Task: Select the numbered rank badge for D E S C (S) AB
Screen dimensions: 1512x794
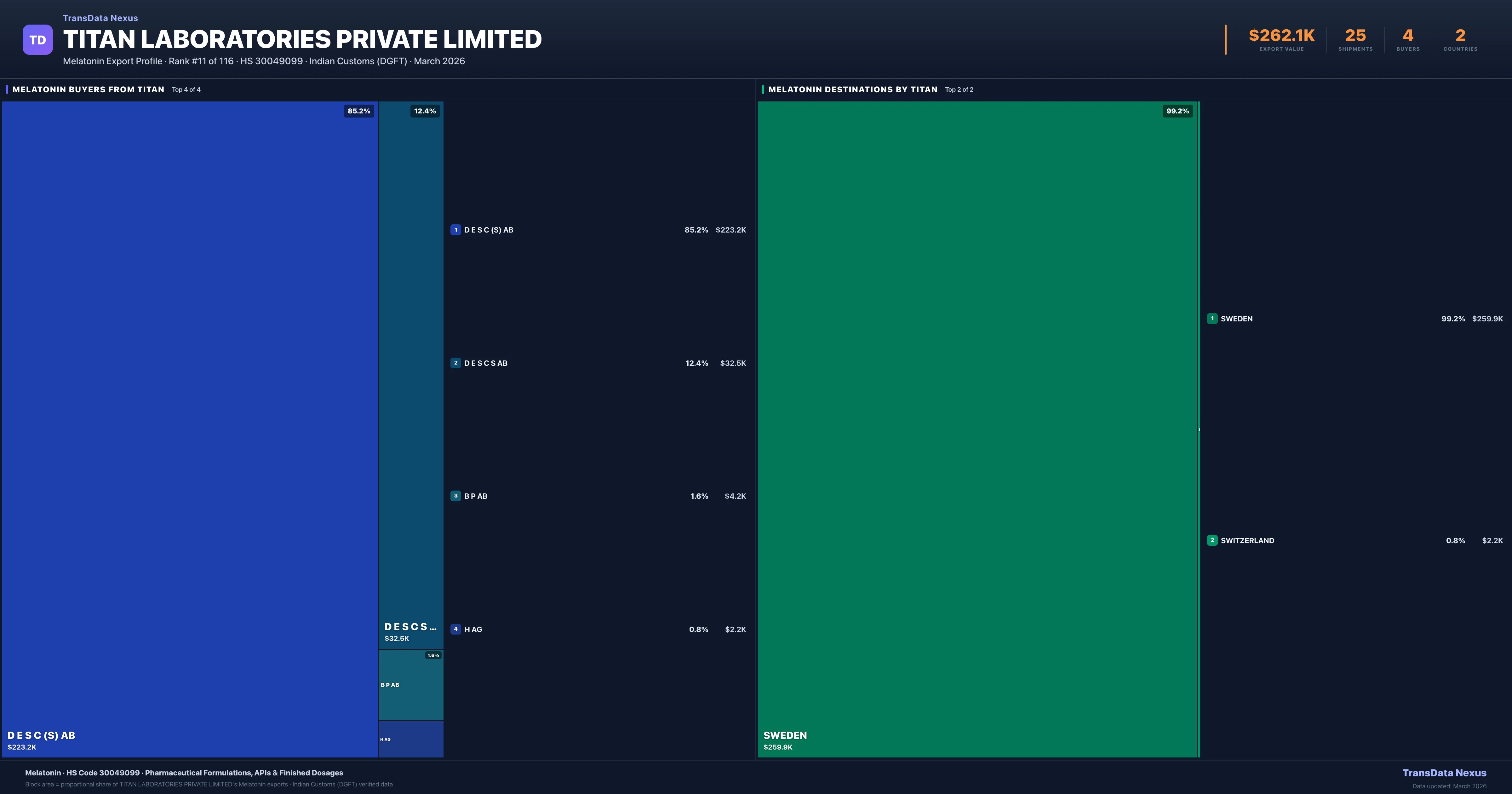Action: click(x=456, y=230)
